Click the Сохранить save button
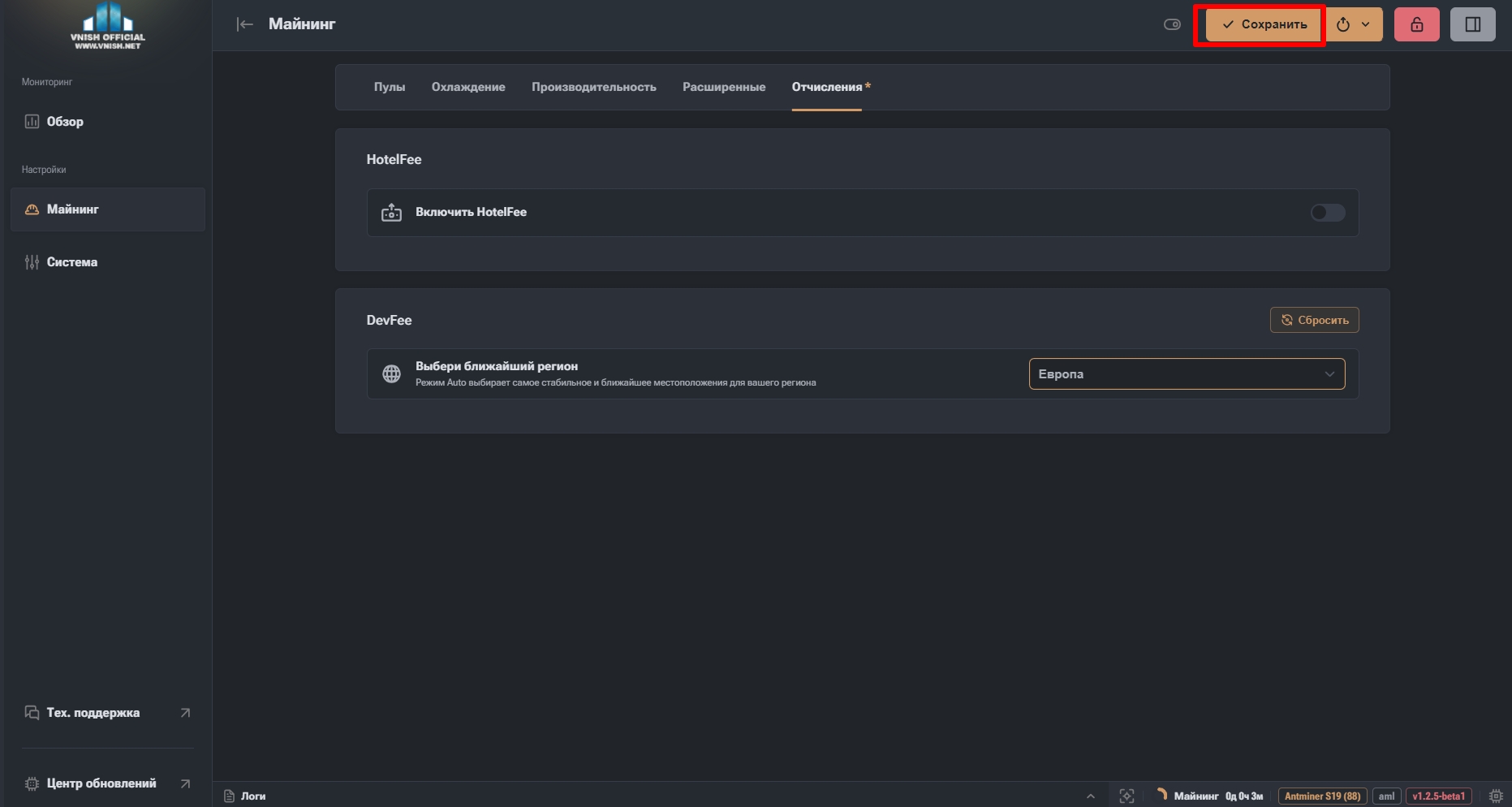This screenshot has height=807, width=1512. [1264, 24]
